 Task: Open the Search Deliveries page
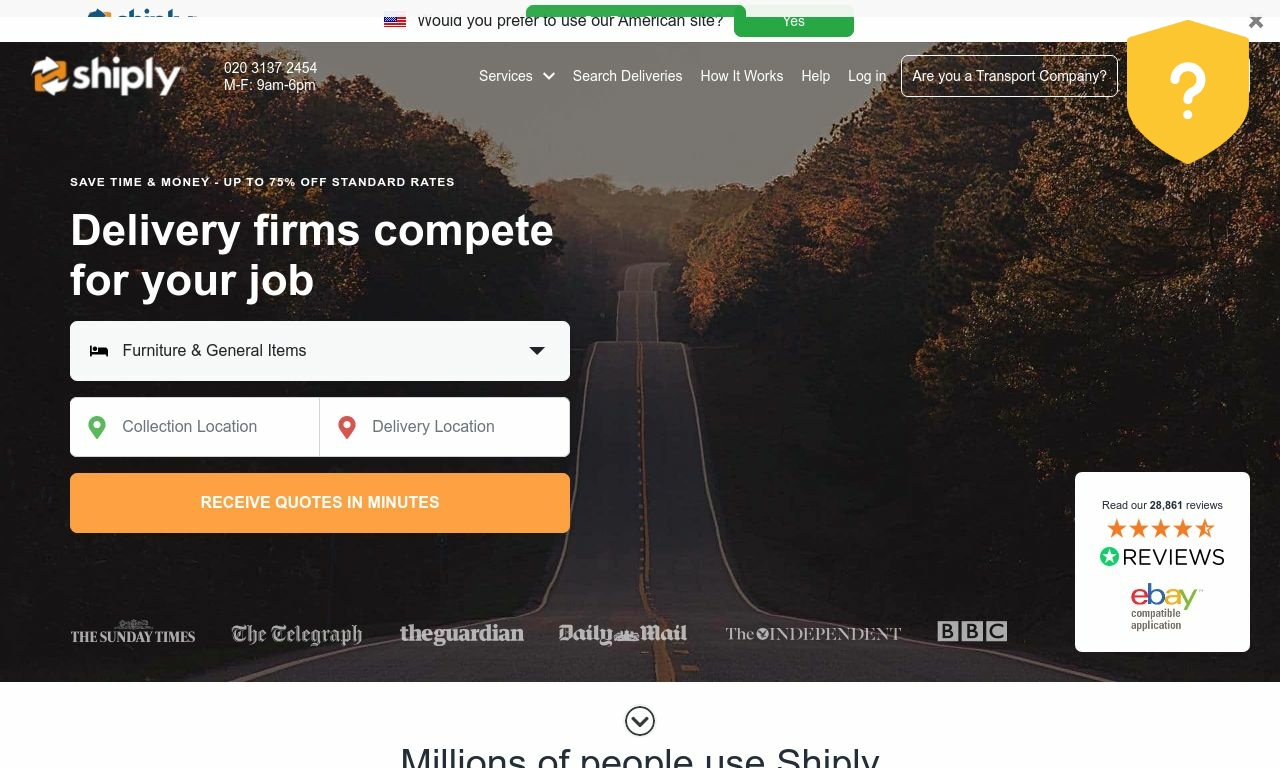pyautogui.click(x=627, y=76)
